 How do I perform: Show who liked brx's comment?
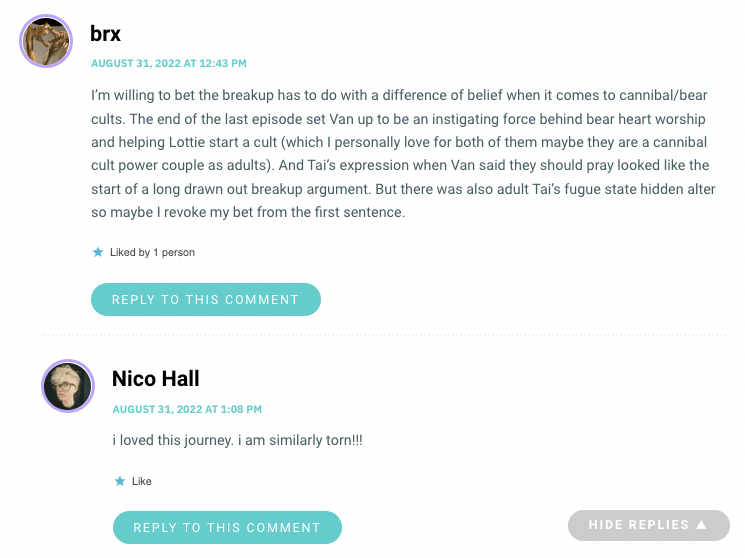click(x=152, y=252)
